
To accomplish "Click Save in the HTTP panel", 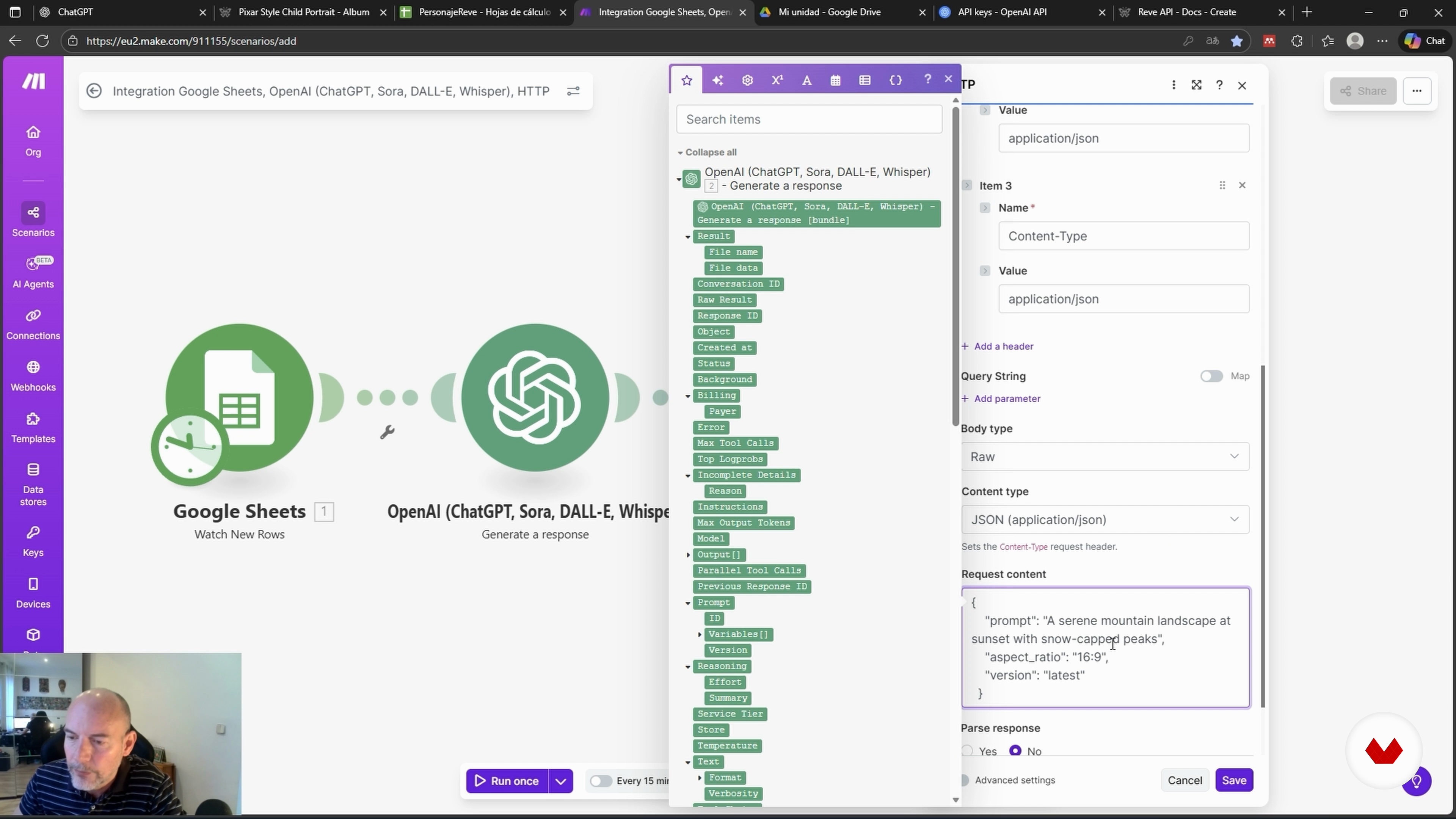I will pos(1234,780).
